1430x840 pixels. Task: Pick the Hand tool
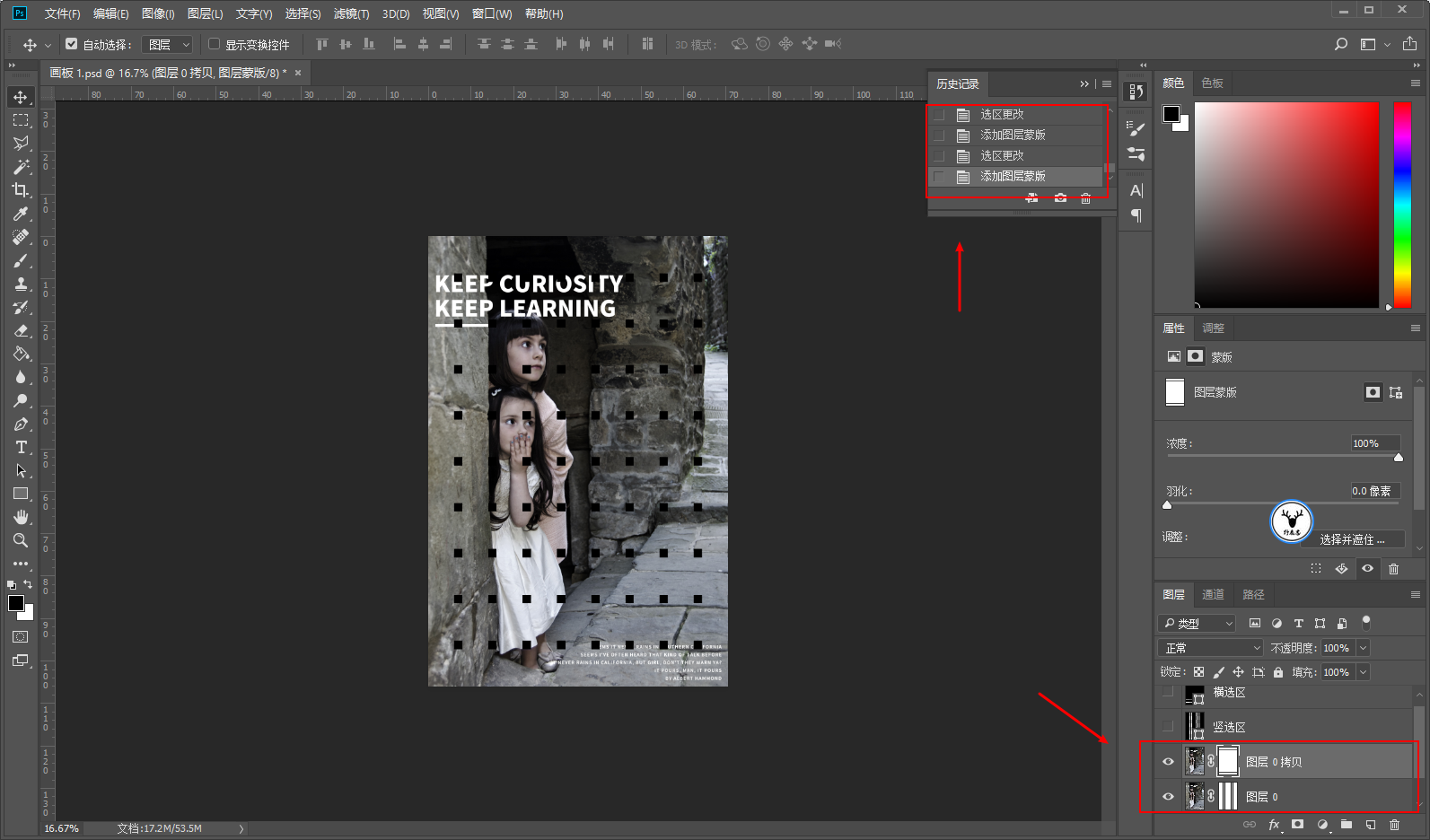20,517
